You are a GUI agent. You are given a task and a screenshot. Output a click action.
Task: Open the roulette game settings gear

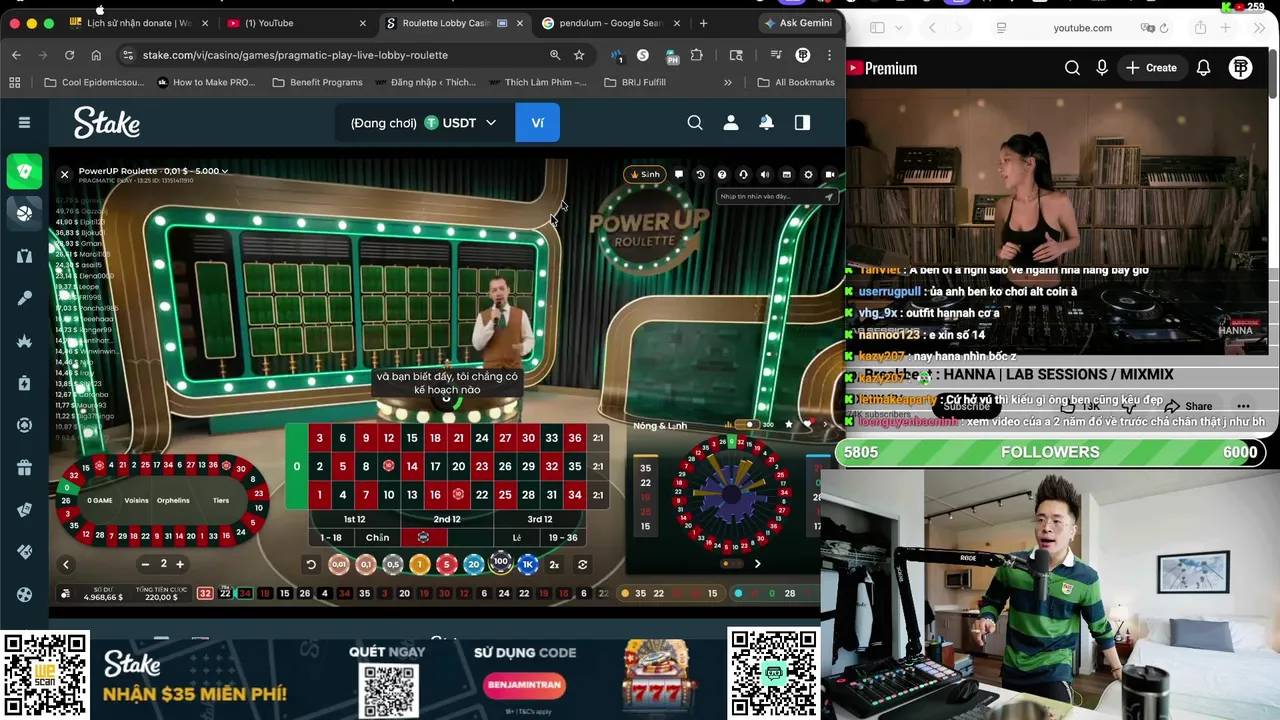(x=808, y=174)
